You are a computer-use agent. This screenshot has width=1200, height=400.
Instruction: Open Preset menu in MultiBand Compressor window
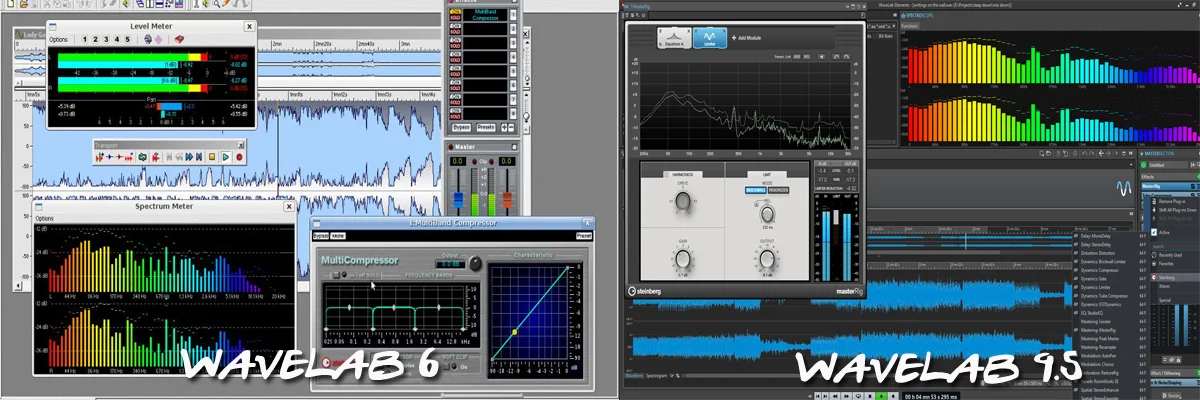tap(583, 235)
